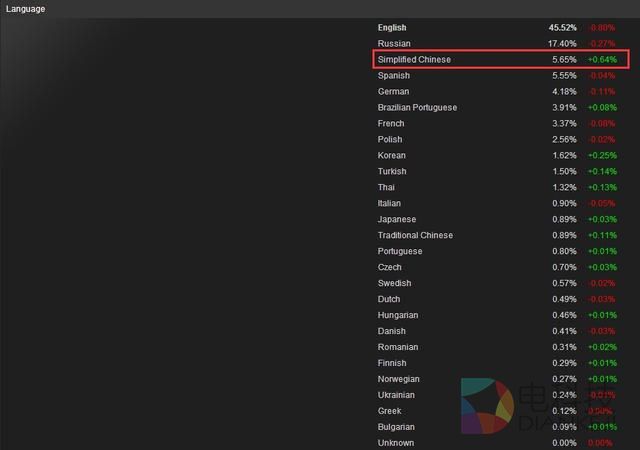This screenshot has width=640, height=450.
Task: Click the +0.25% Korean change value
Action: tap(602, 156)
